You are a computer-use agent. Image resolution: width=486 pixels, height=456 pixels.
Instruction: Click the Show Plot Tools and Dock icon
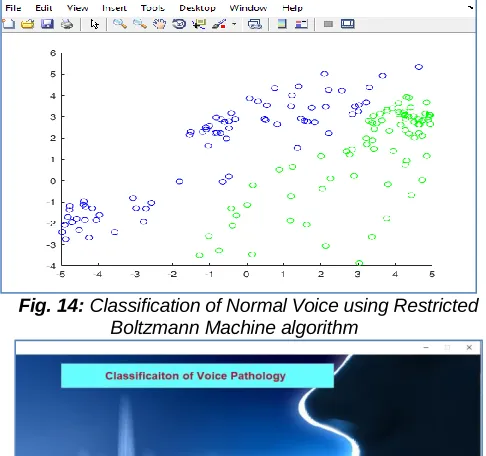click(348, 24)
